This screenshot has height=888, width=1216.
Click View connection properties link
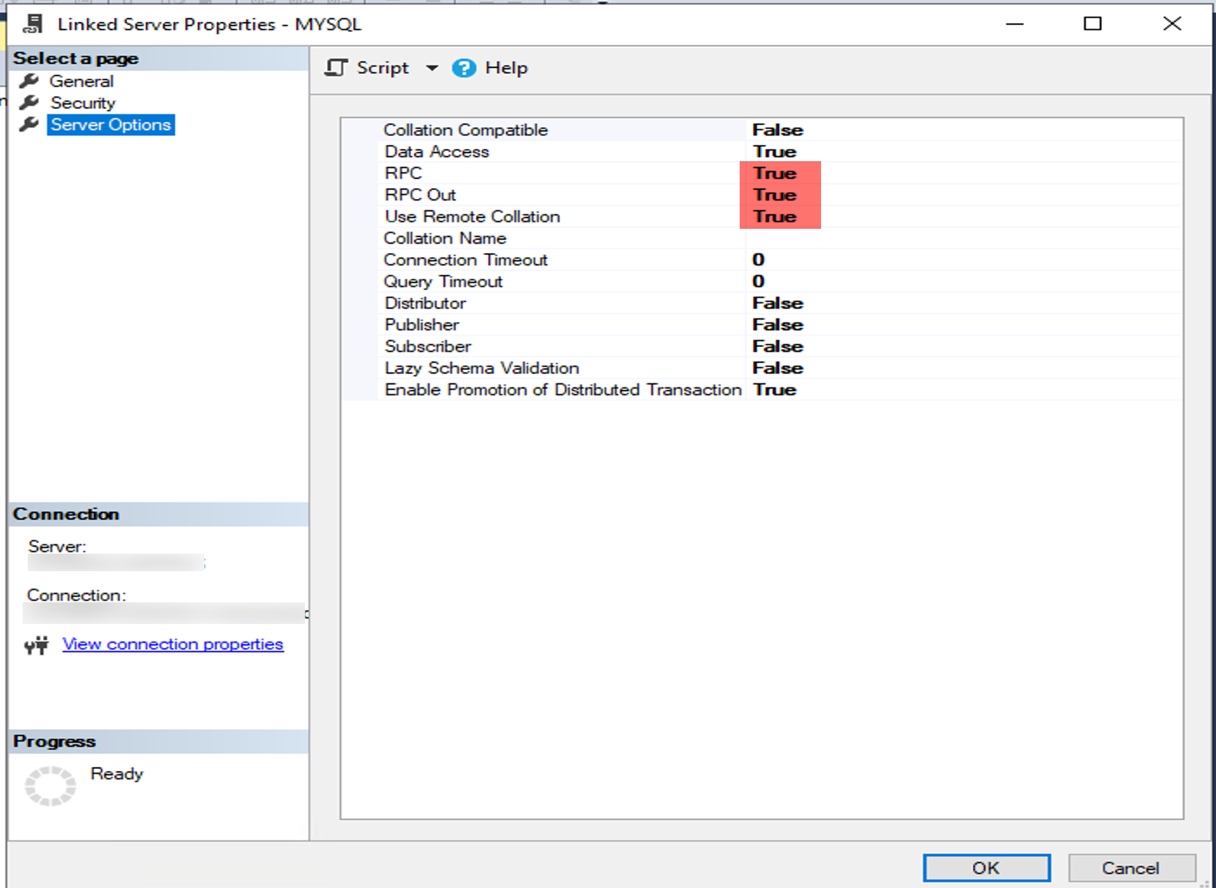click(x=173, y=644)
